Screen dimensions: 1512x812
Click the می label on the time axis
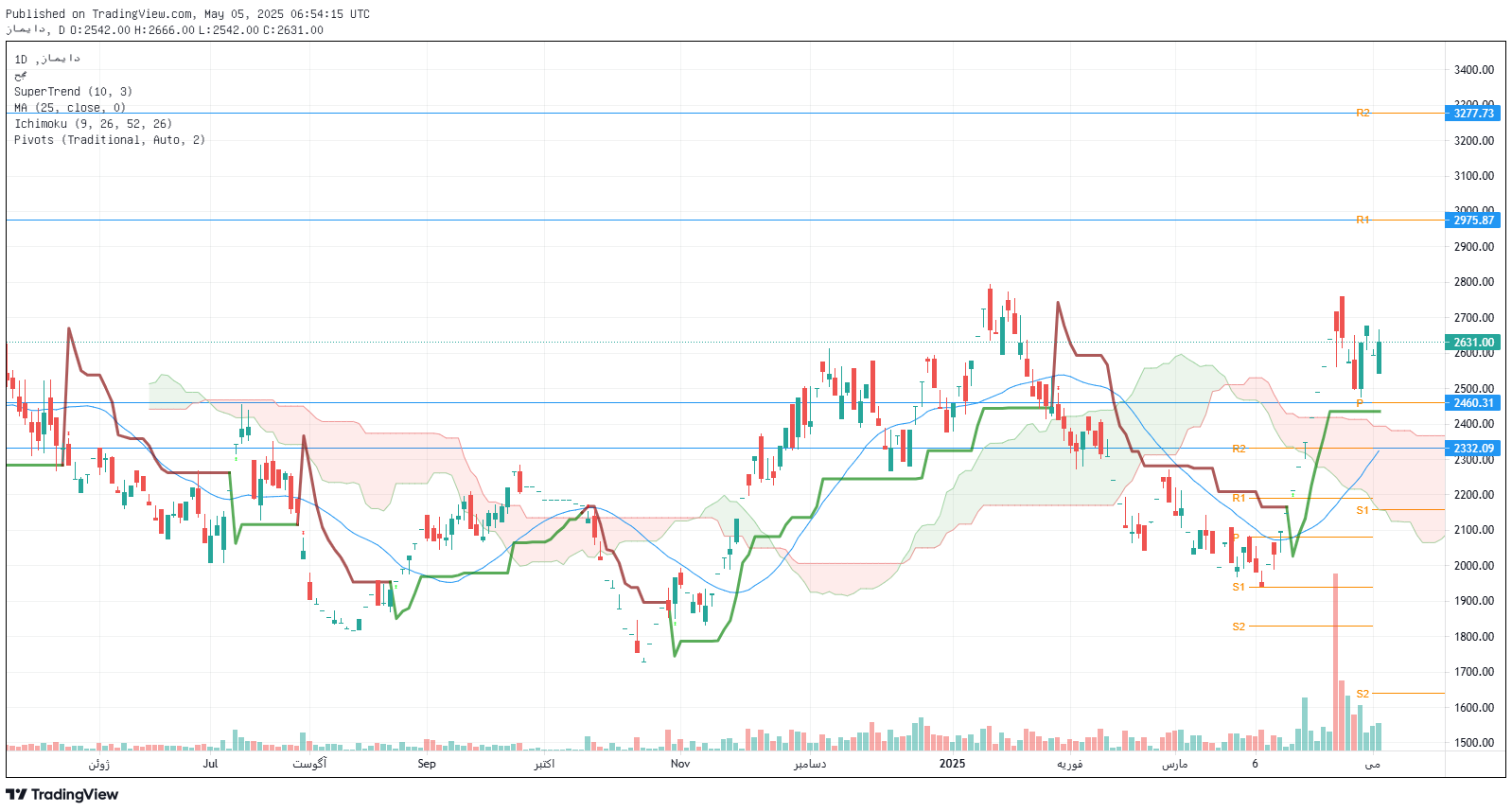point(1373,764)
